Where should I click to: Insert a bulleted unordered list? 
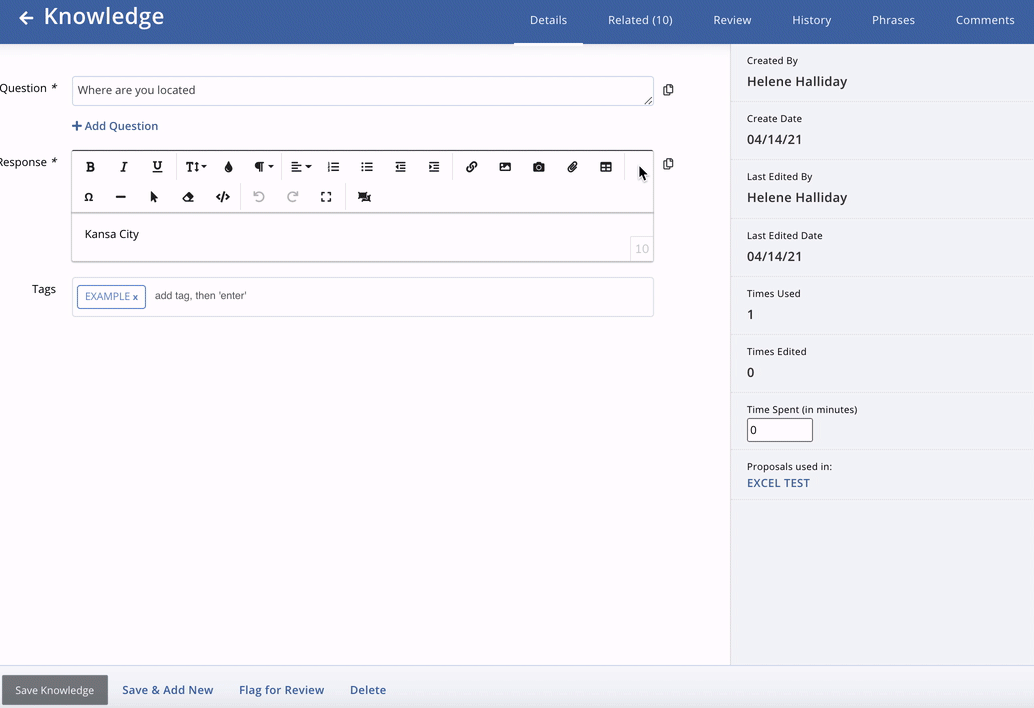(367, 167)
